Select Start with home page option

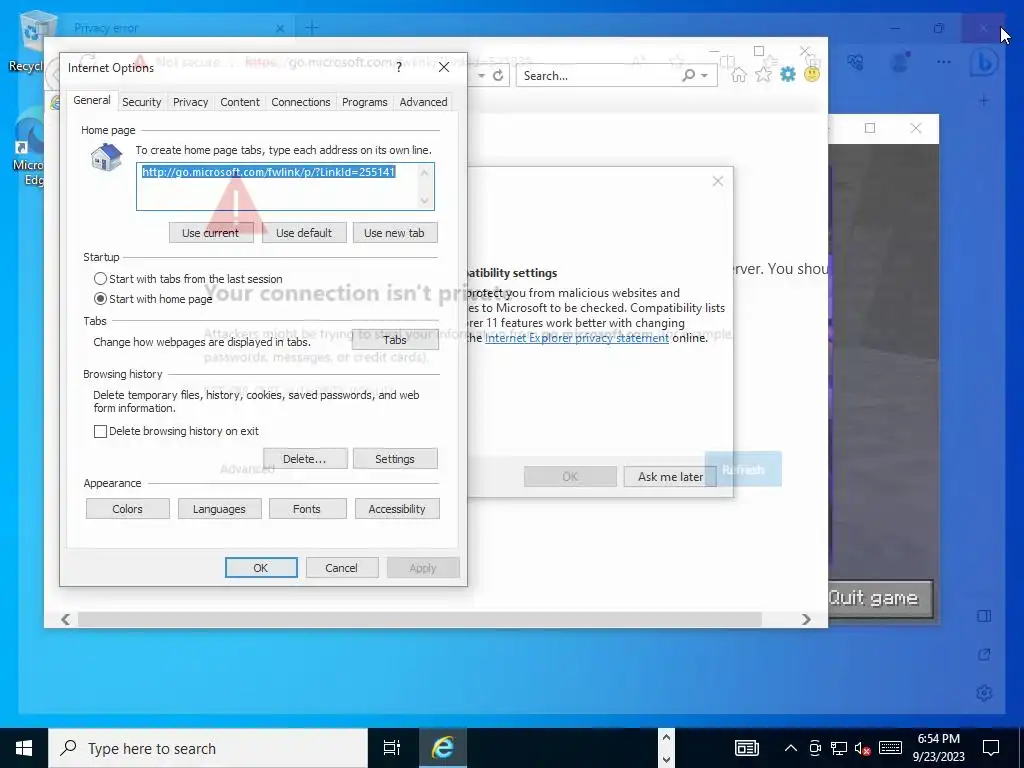(153, 298)
